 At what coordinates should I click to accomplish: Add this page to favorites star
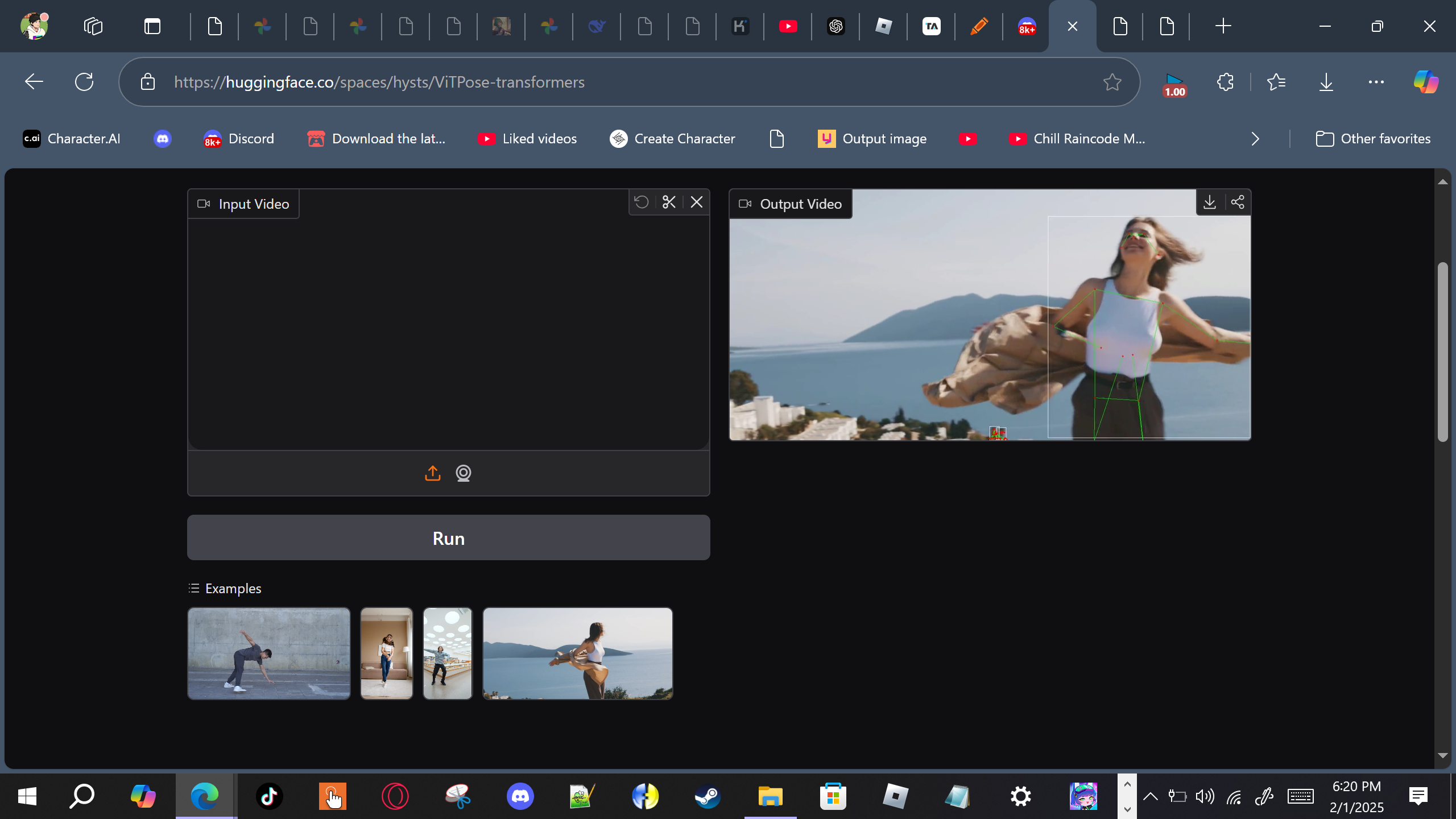click(x=1112, y=82)
